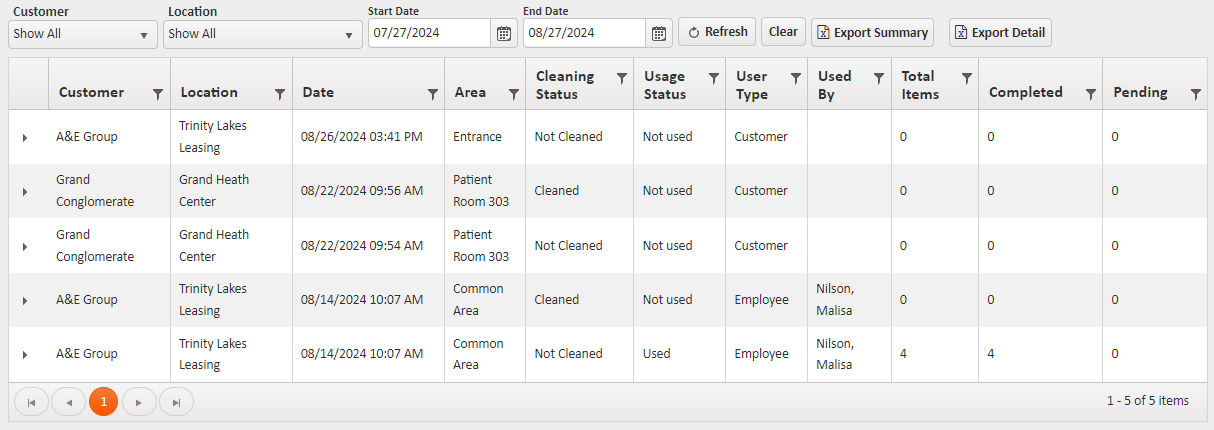
Task: Expand the last row with 4 total items
Action: tap(25, 354)
